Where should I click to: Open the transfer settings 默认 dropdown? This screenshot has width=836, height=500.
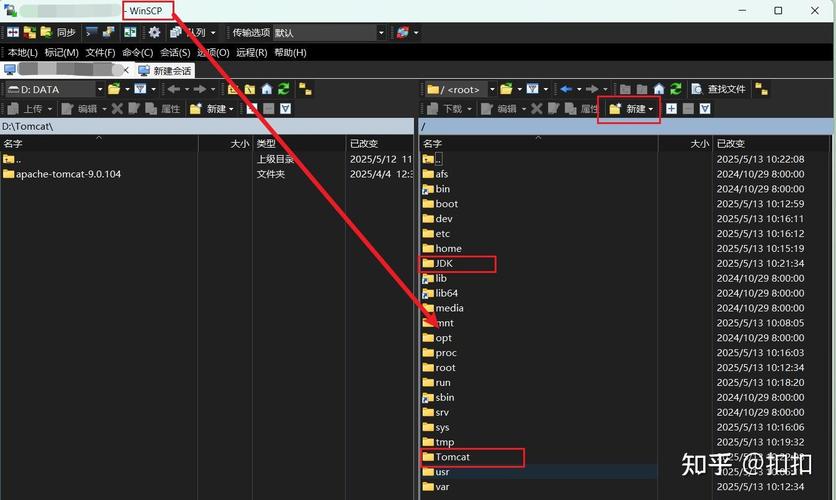tap(380, 33)
